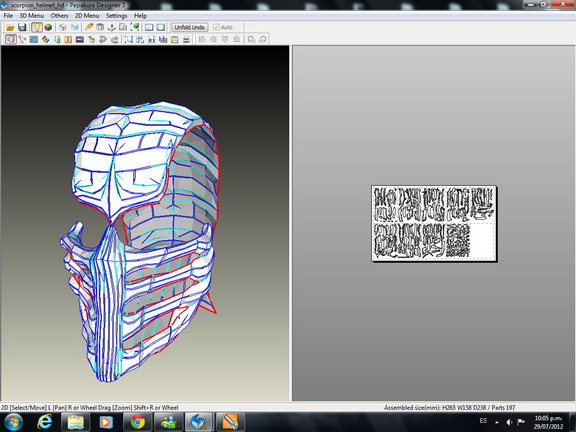Select the single-pane window layout icon
The width and height of the screenshot is (576, 432).
coord(161,27)
